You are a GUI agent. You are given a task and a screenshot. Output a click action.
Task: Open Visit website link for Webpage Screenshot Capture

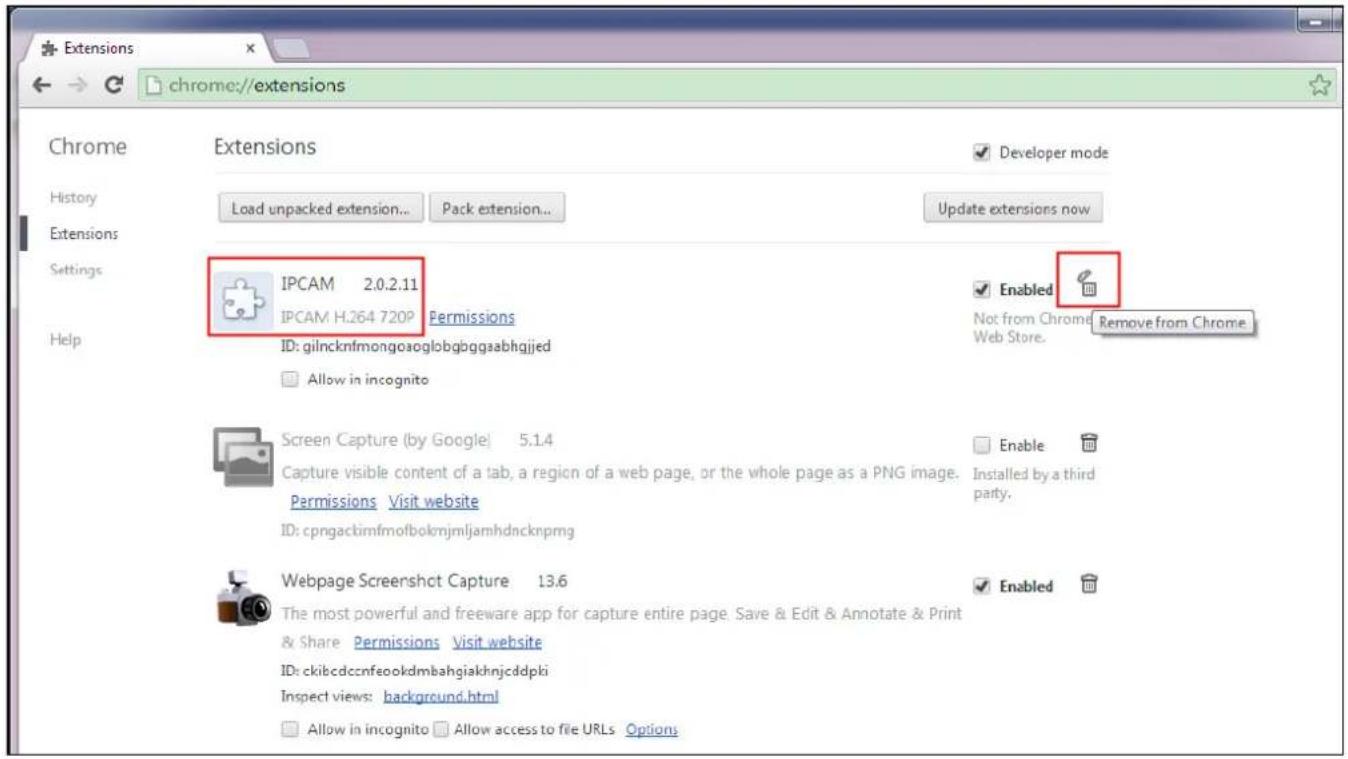[497, 642]
